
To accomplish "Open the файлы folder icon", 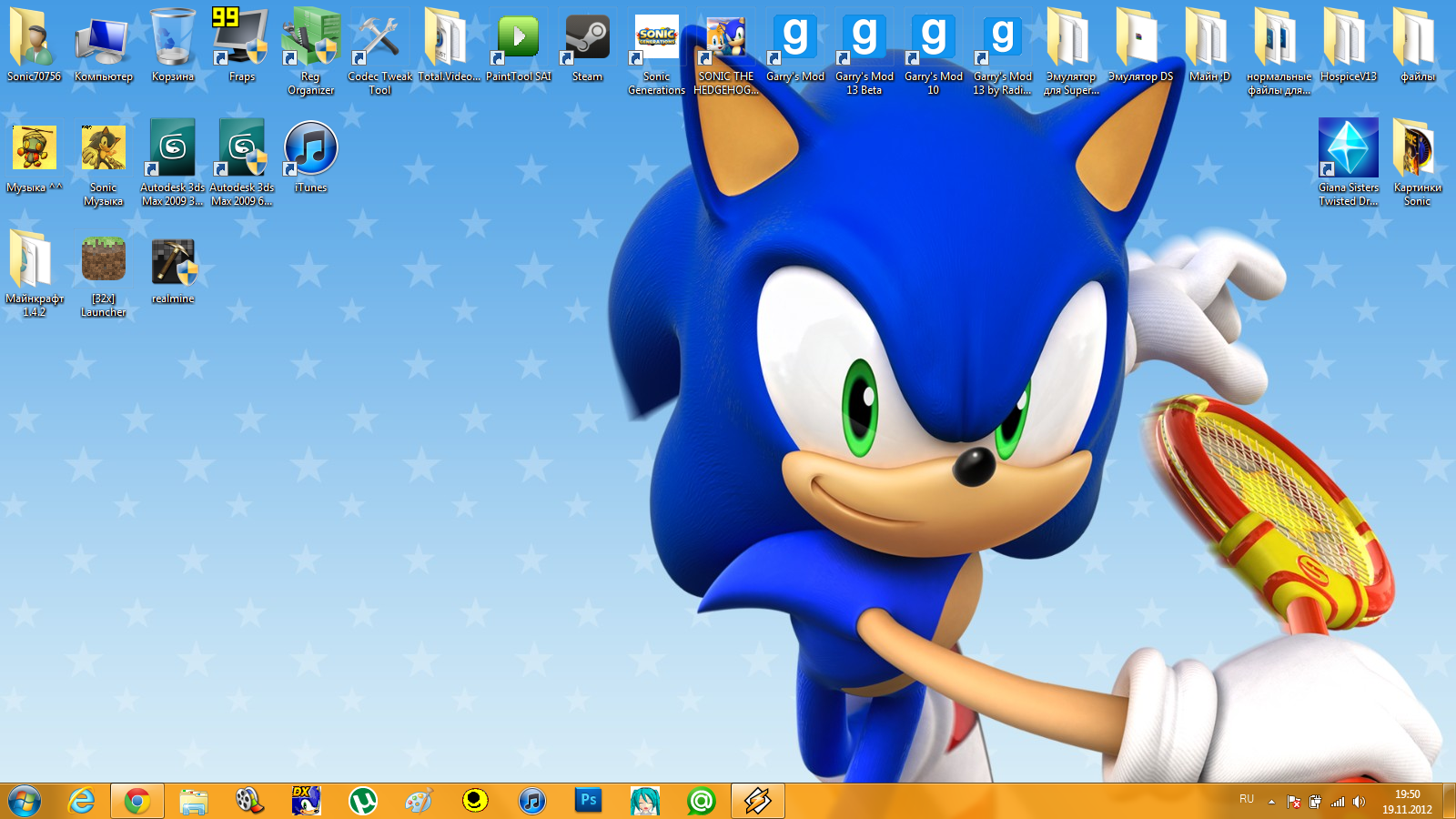I will point(1418,45).
